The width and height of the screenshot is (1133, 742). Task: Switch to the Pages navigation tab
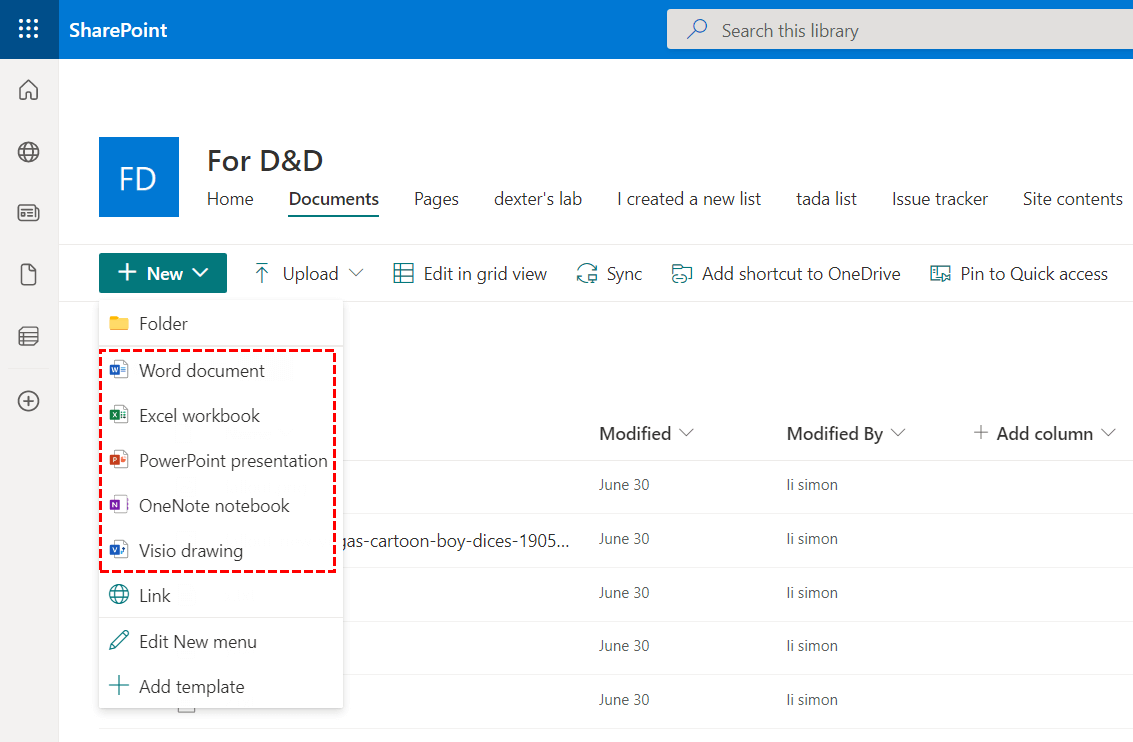point(436,199)
